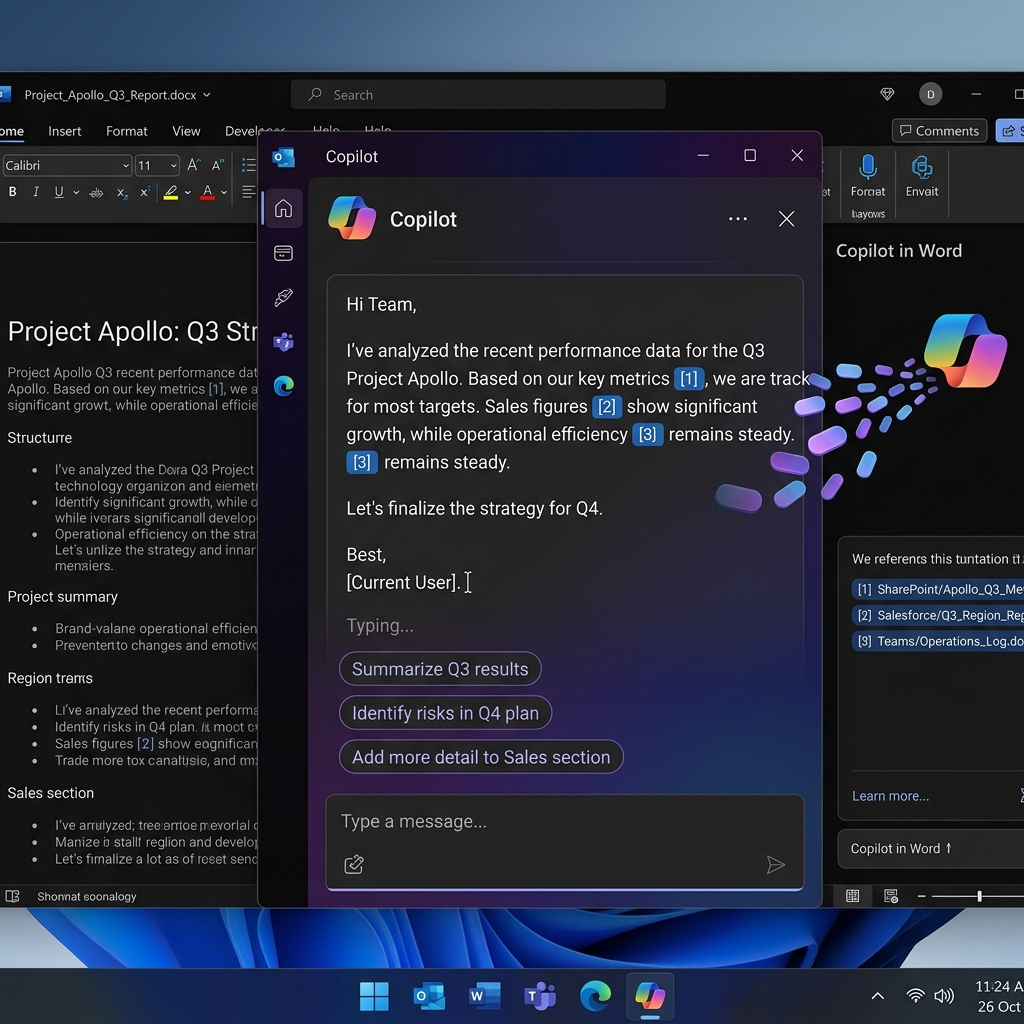Expand the highlight color dropdown arrow
This screenshot has width=1024, height=1024.
click(x=187, y=193)
